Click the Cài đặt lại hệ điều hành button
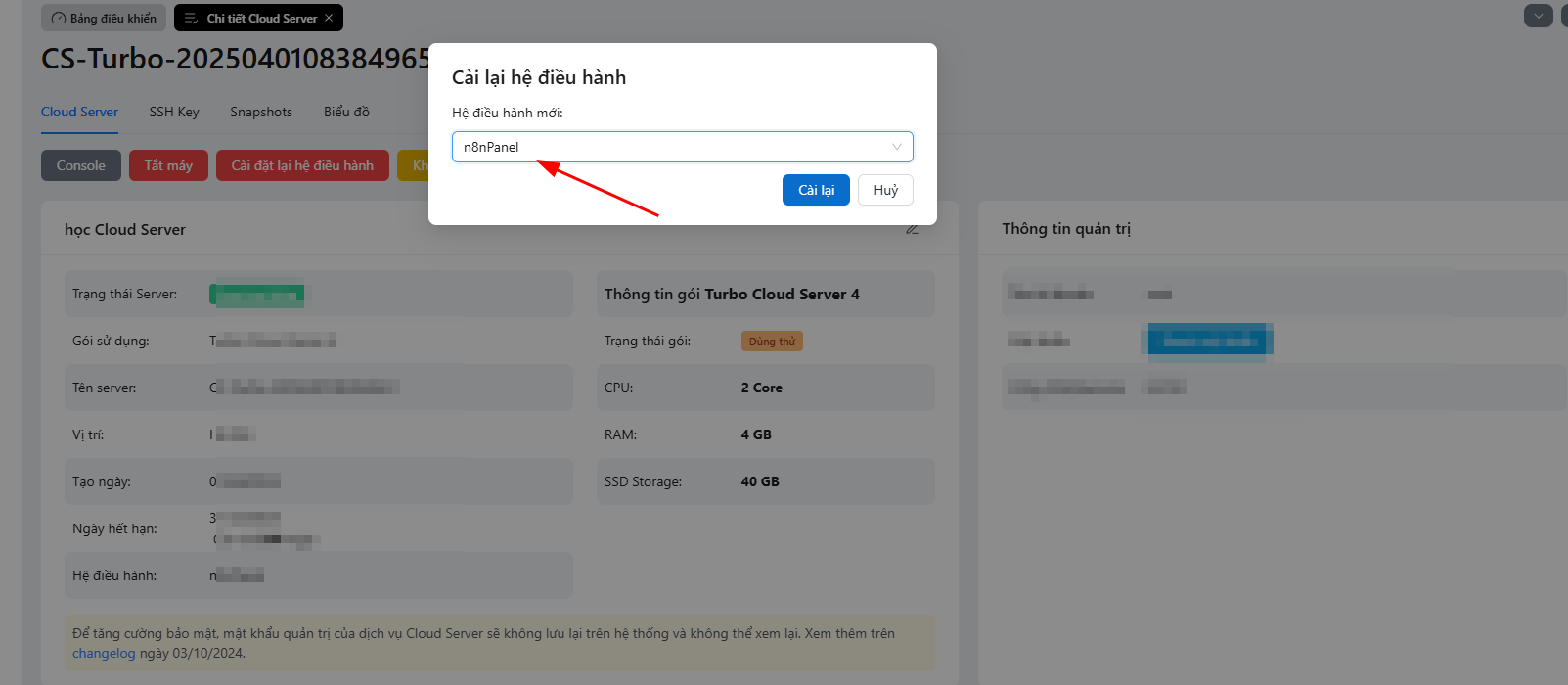The image size is (1568, 685). click(x=302, y=165)
